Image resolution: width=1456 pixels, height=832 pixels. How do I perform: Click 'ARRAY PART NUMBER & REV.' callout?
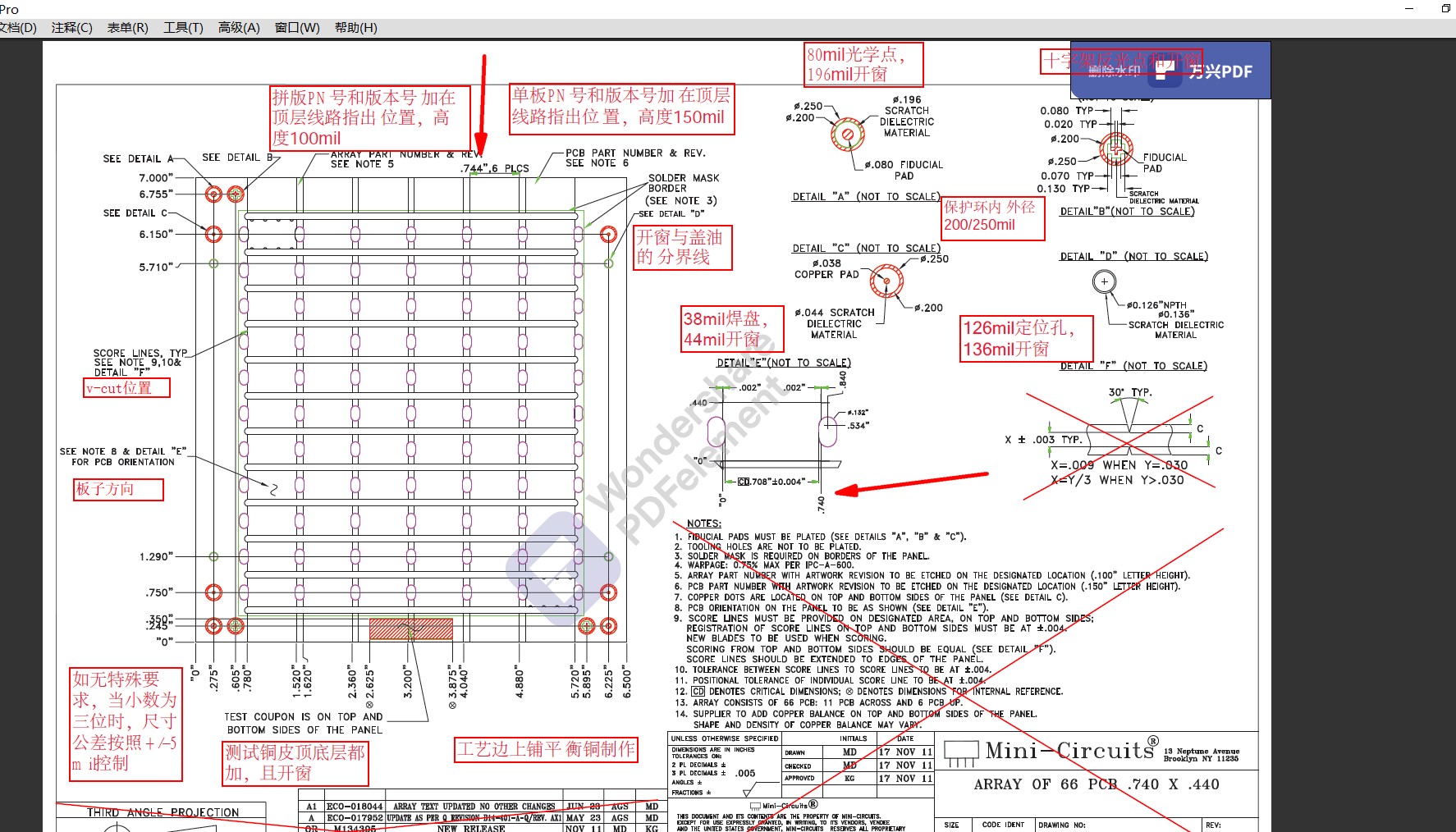(x=405, y=154)
